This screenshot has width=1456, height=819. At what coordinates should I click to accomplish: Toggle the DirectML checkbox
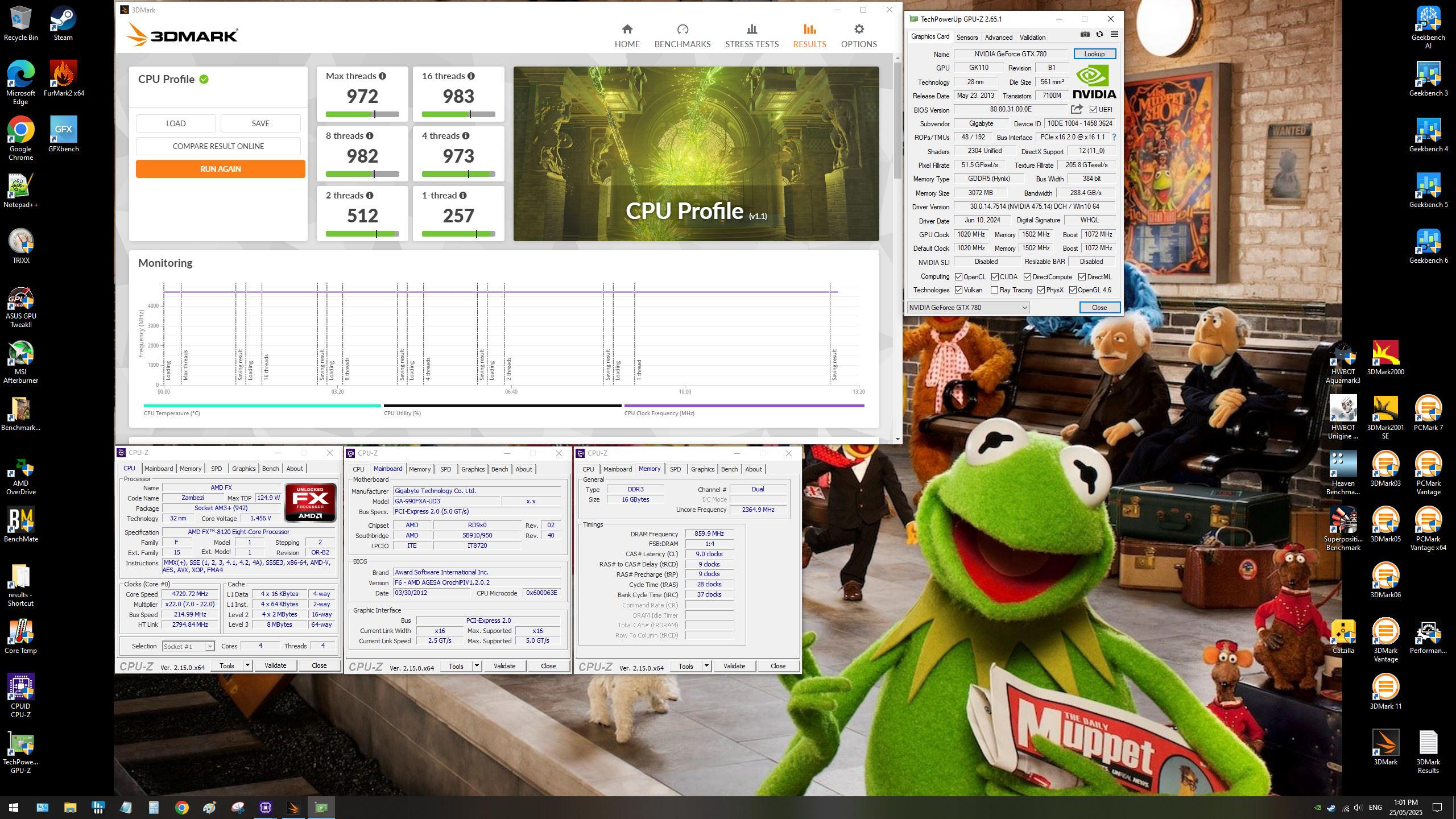(1082, 276)
